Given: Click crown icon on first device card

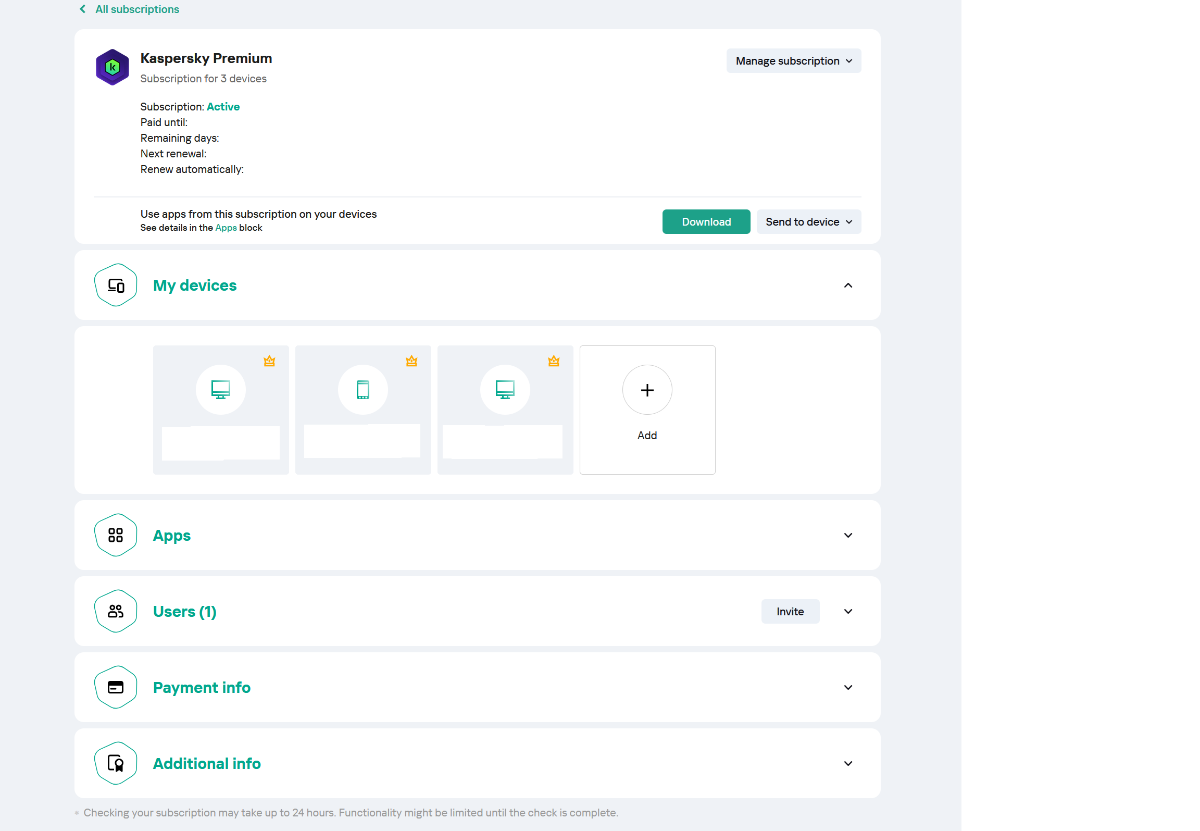Looking at the screenshot, I should coord(270,361).
